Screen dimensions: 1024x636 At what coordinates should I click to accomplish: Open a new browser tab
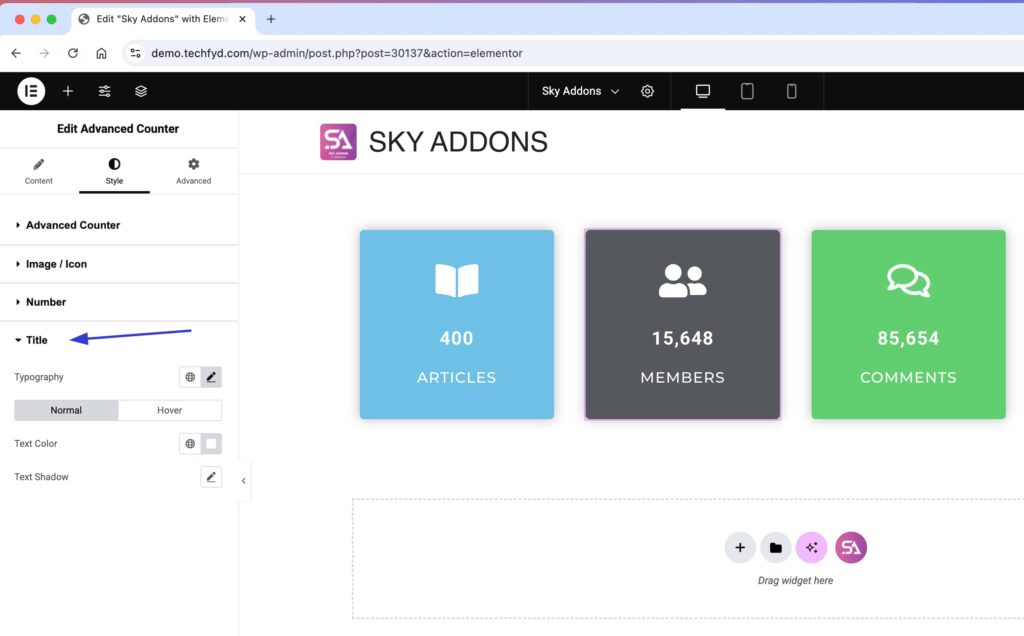click(271, 20)
